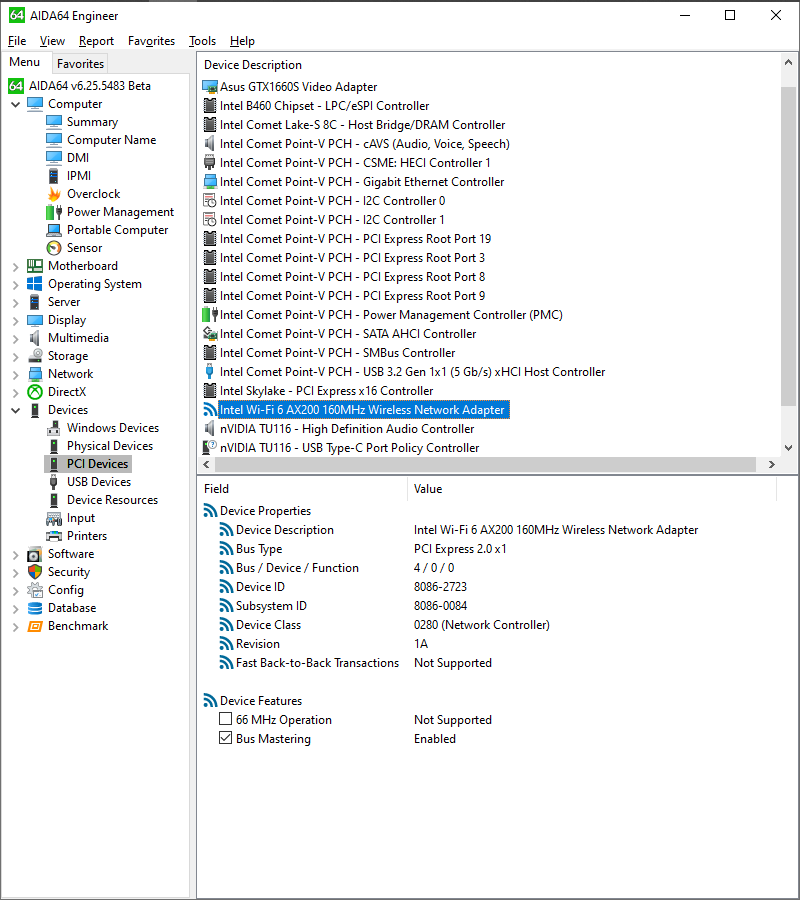Select Physical Devices in the tree

(x=110, y=446)
